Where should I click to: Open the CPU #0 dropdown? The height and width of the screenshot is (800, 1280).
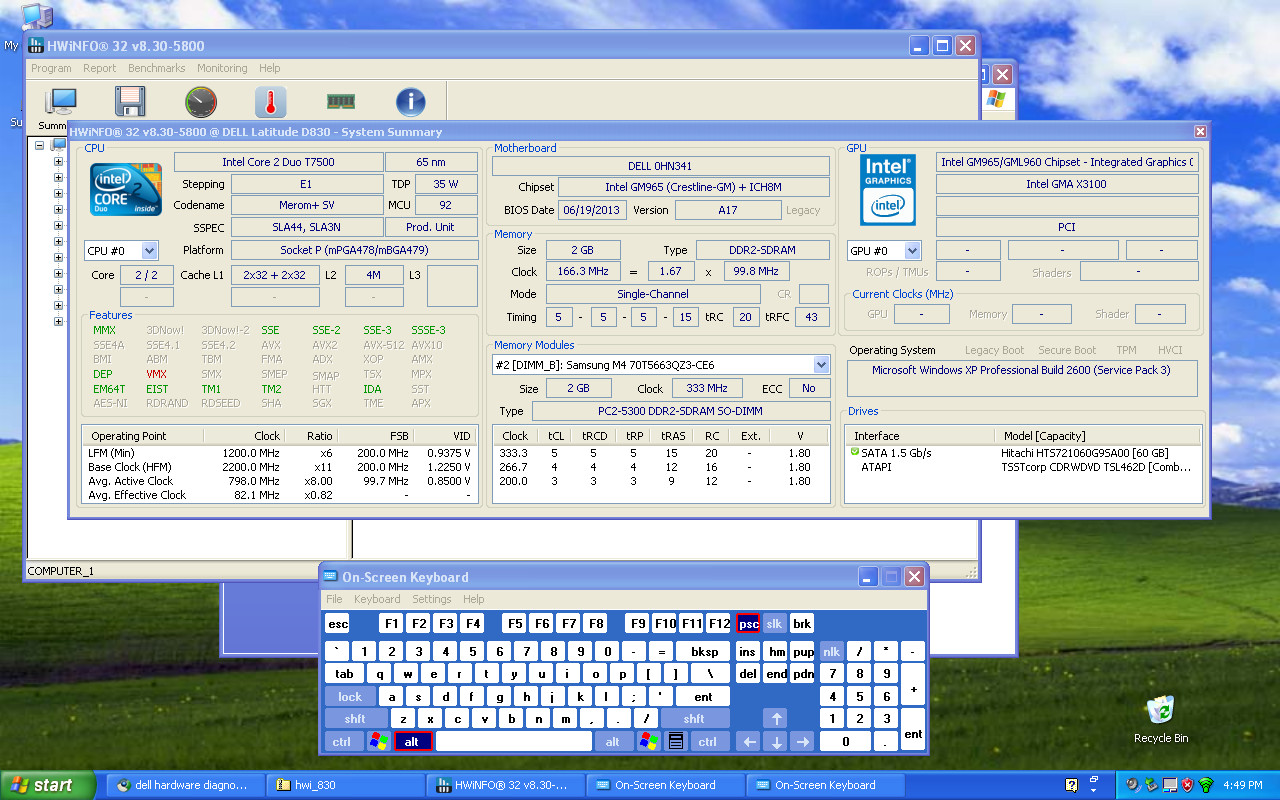point(121,251)
